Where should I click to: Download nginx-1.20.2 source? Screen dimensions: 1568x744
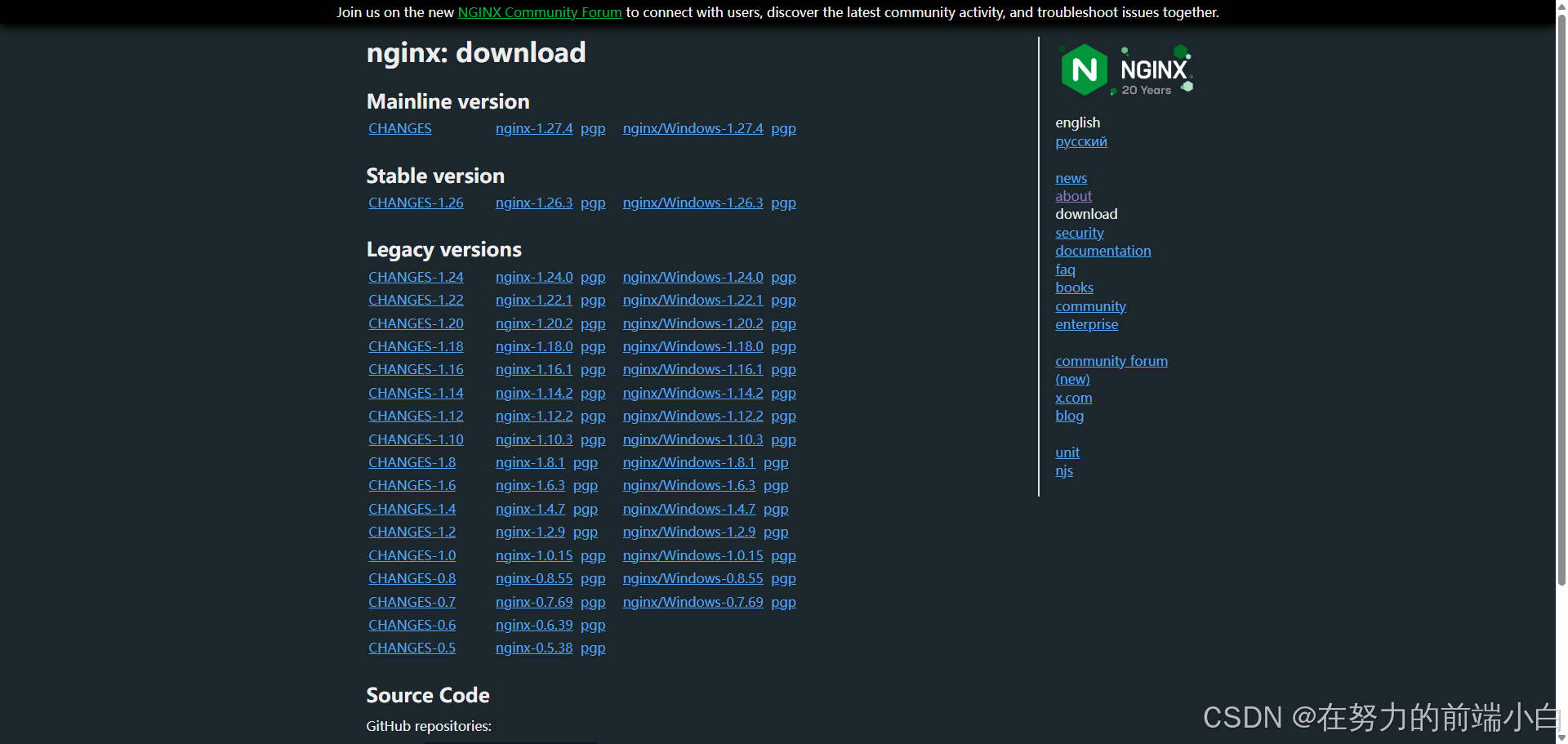(534, 323)
